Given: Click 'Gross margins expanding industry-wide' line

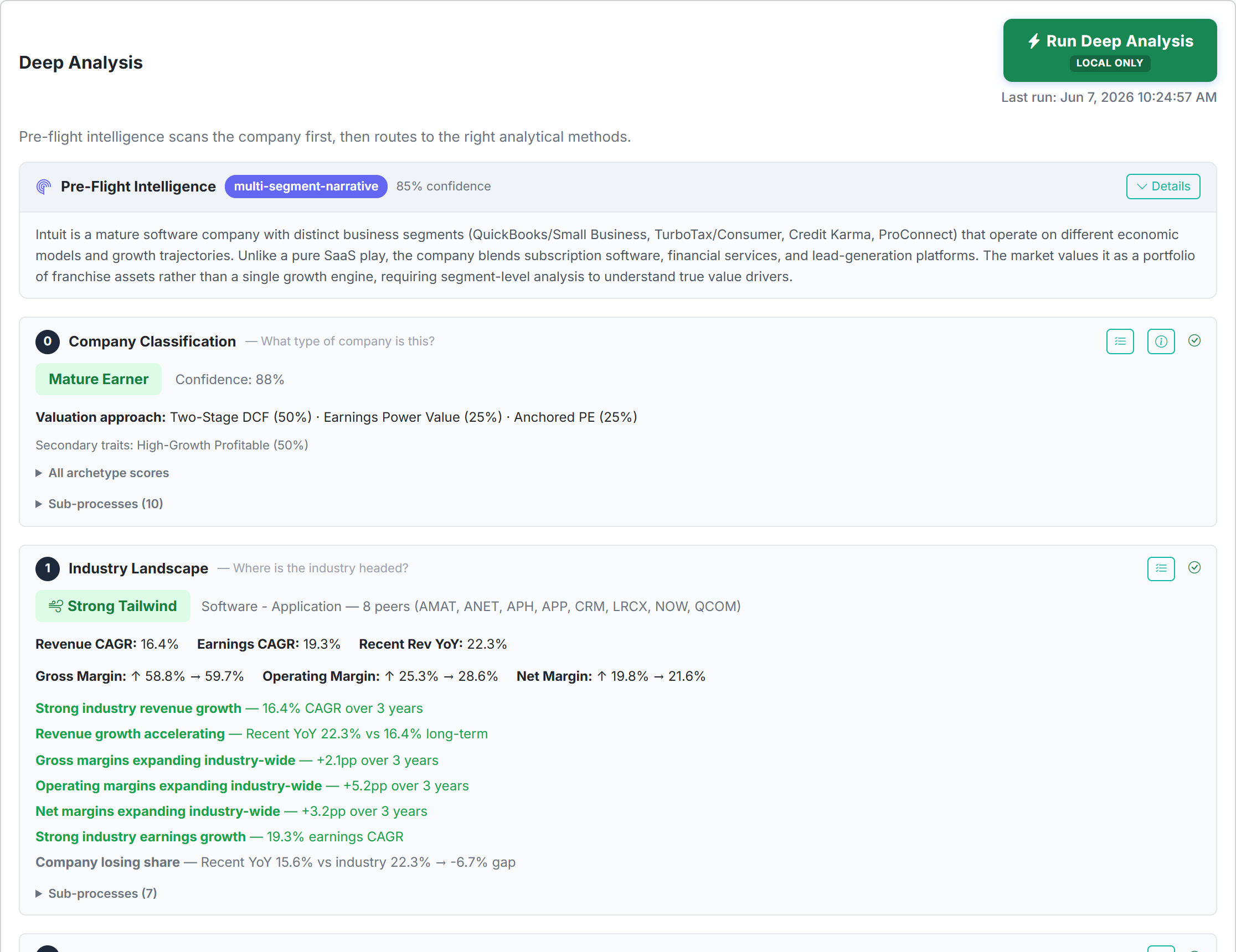Looking at the screenshot, I should point(237,760).
